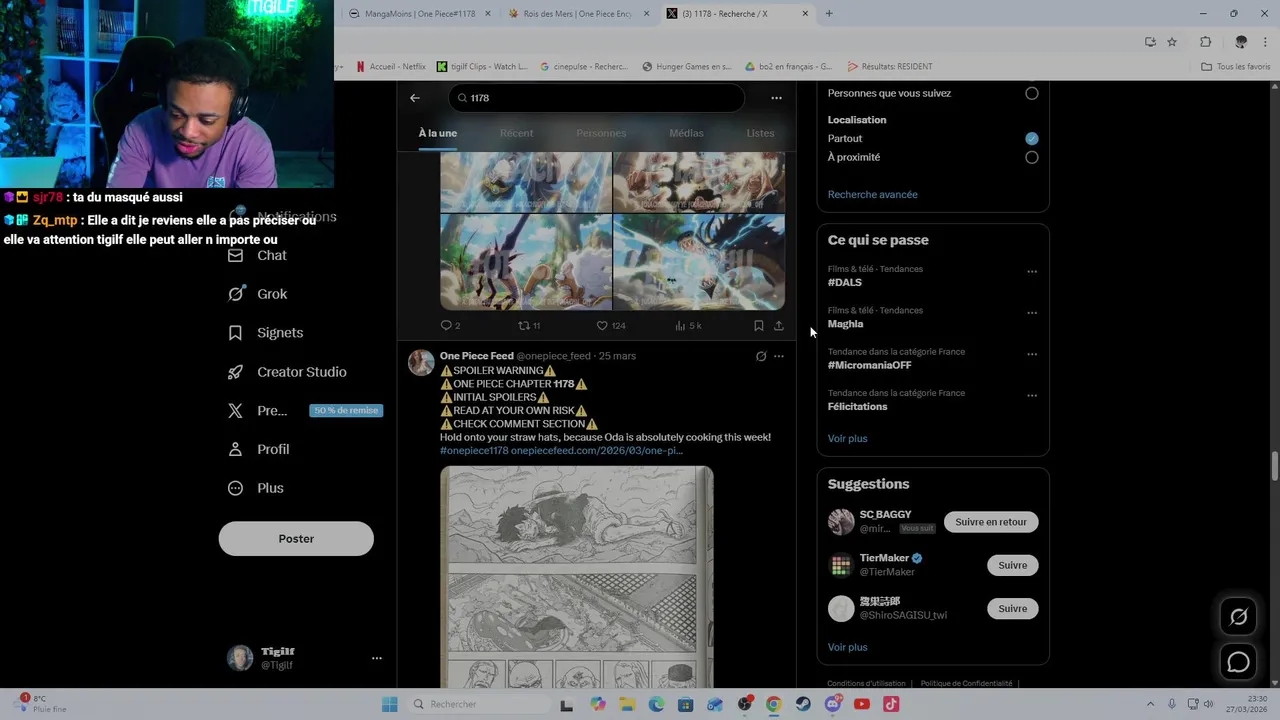Click the X search field containing 1178
This screenshot has height=720, width=1280.
pos(597,98)
